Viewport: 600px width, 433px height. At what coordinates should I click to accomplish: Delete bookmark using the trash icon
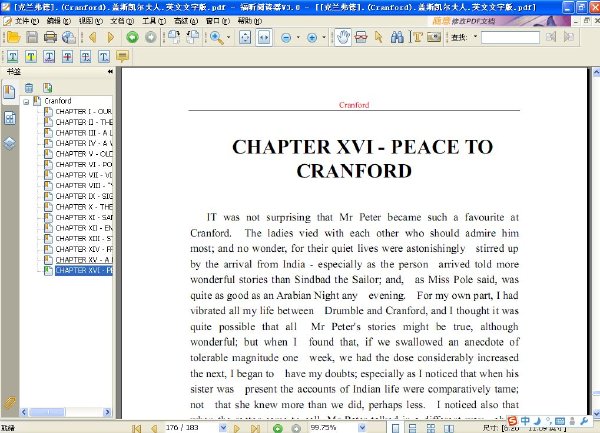[29, 88]
